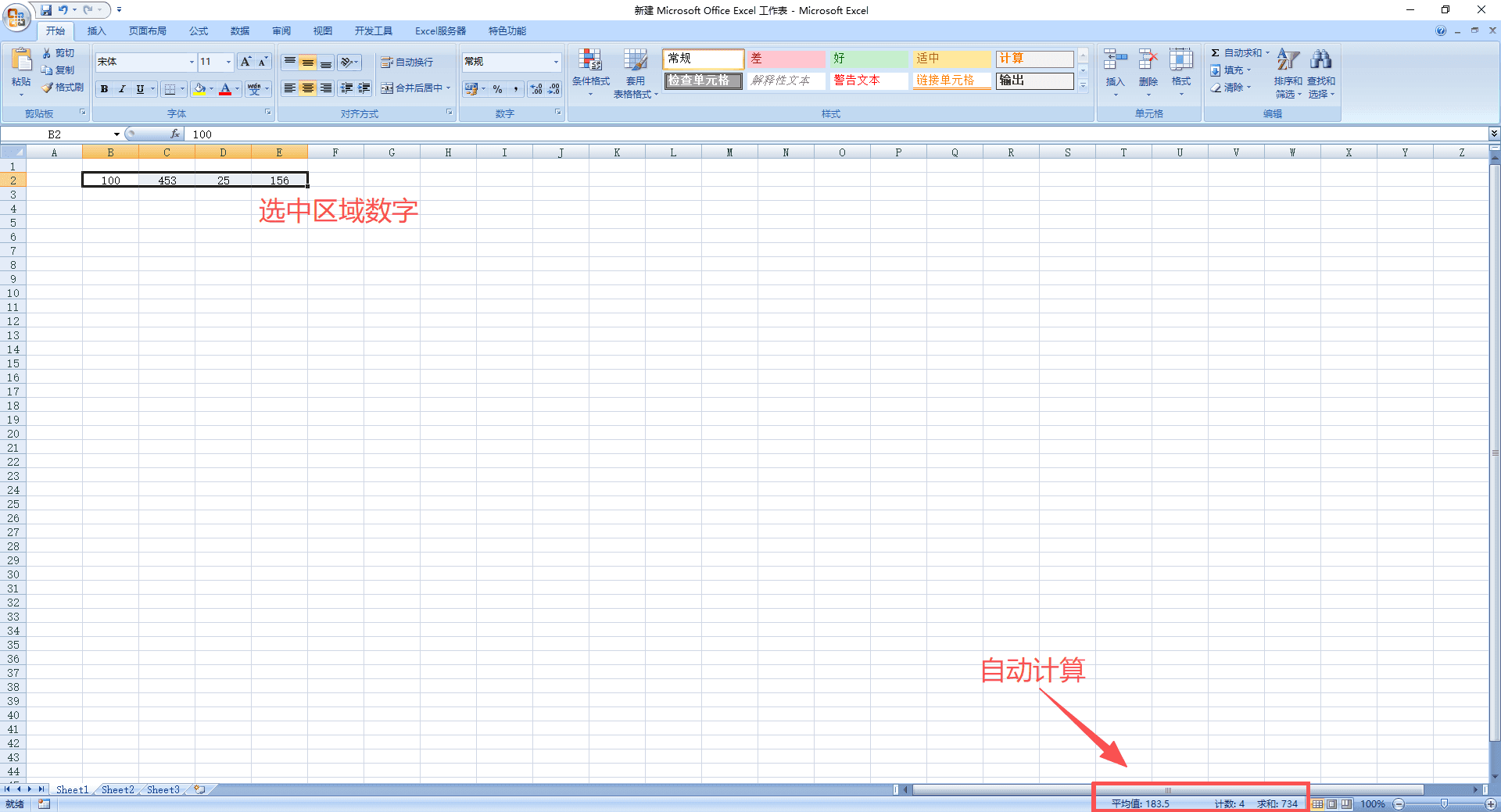Save the workbook from the quick access toolbar
Viewport: 1501px width, 812px height.
46,10
